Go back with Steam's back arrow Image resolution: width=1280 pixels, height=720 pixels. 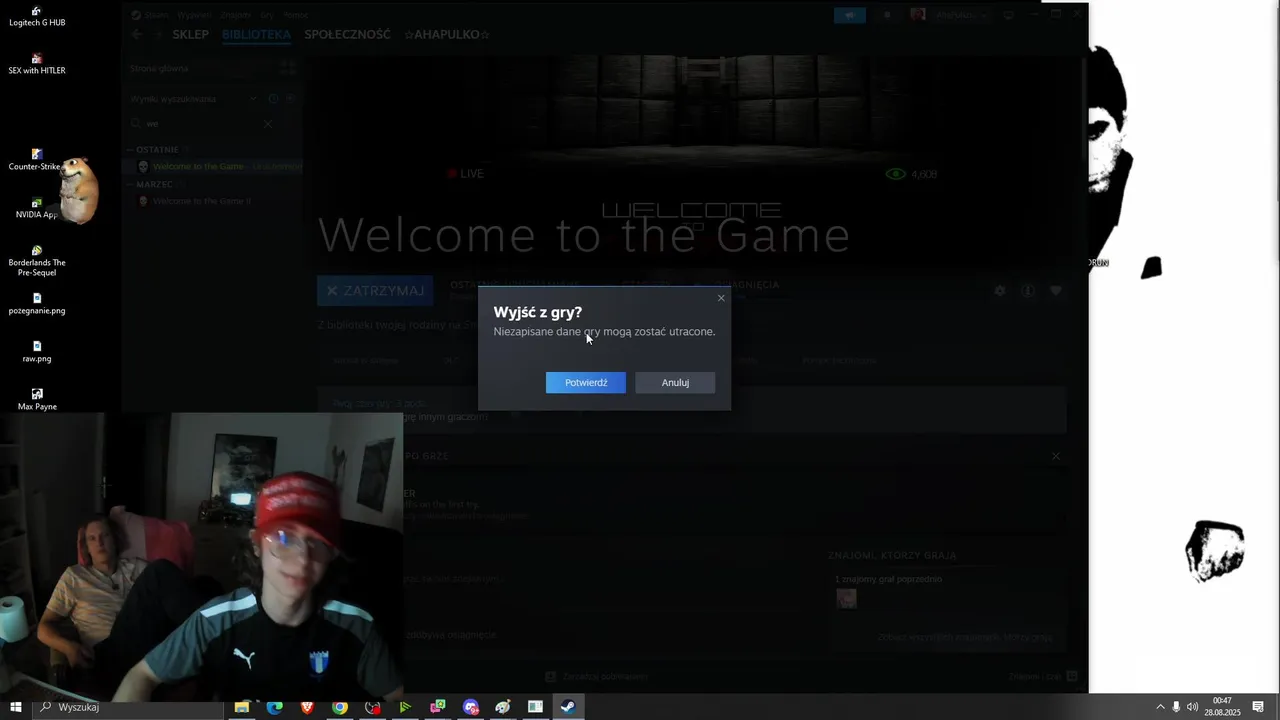click(137, 34)
